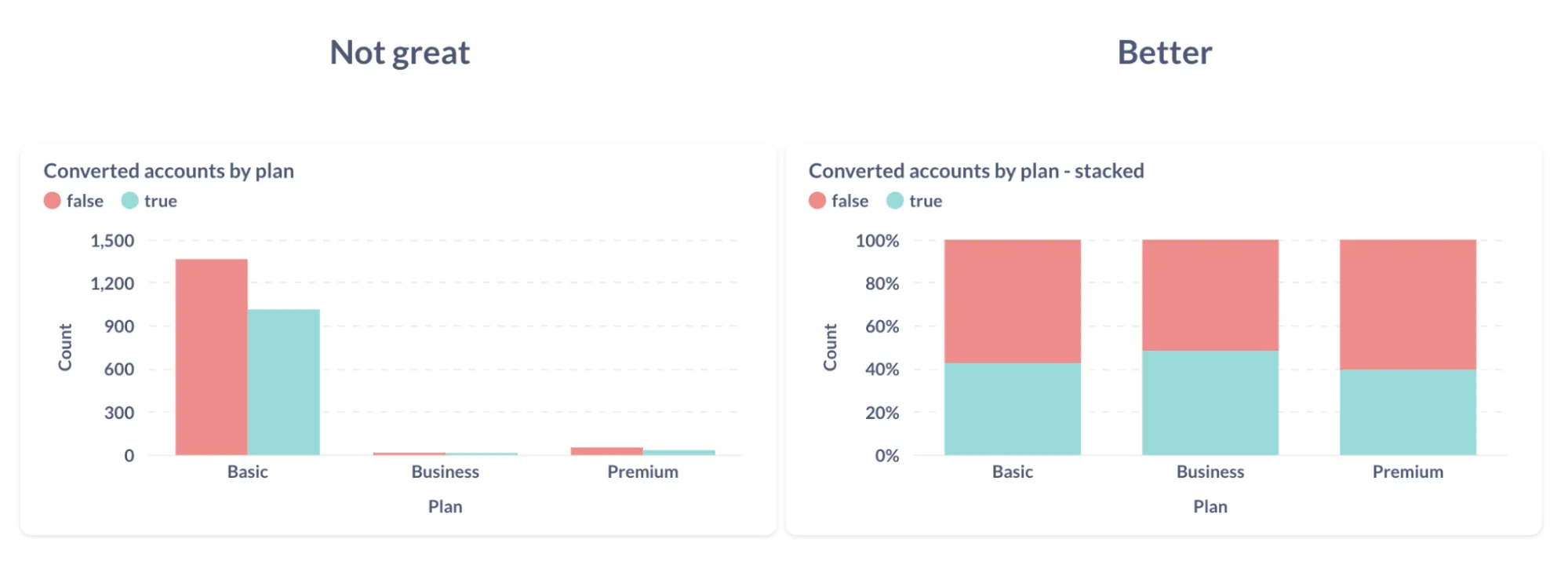Image resolution: width=1568 pixels, height=561 pixels.
Task: Click teal segment of stacked Premium bar
Action: click(x=1407, y=412)
